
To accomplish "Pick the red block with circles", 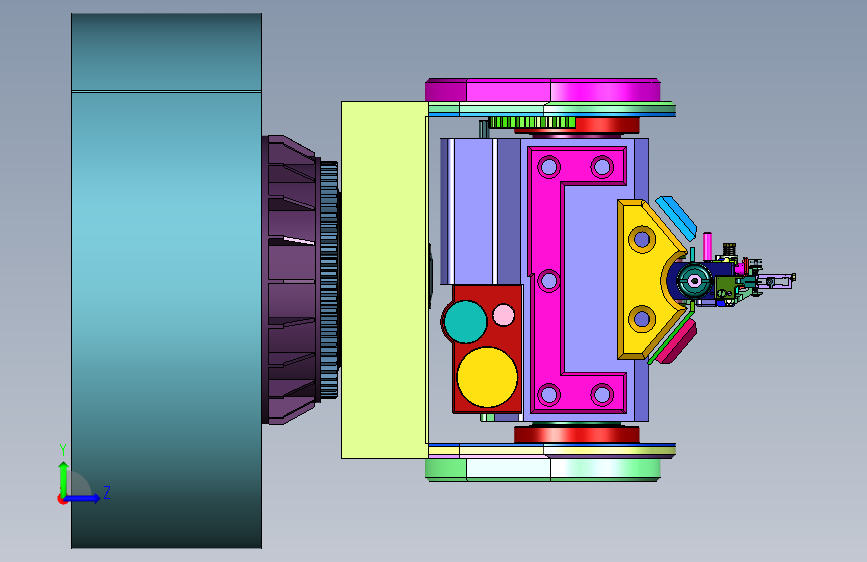I will (487, 349).
